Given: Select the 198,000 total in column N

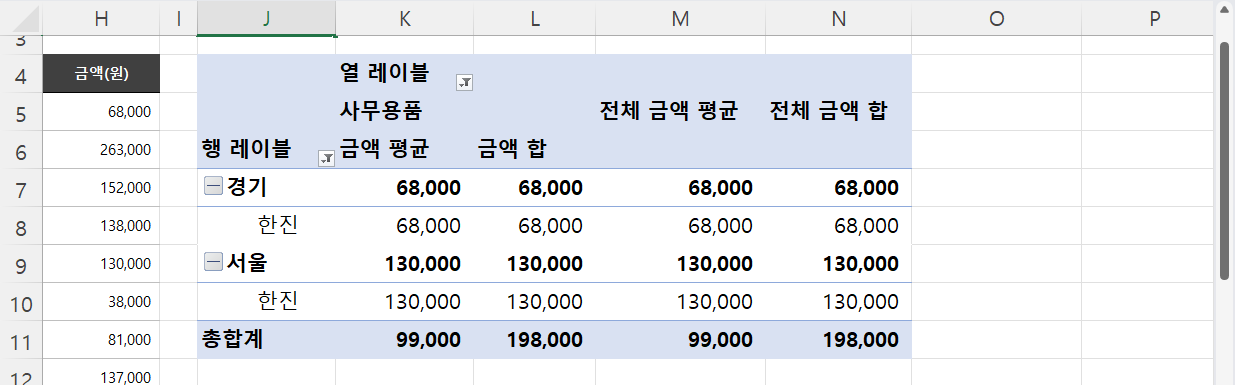Looking at the screenshot, I should pos(838,339).
